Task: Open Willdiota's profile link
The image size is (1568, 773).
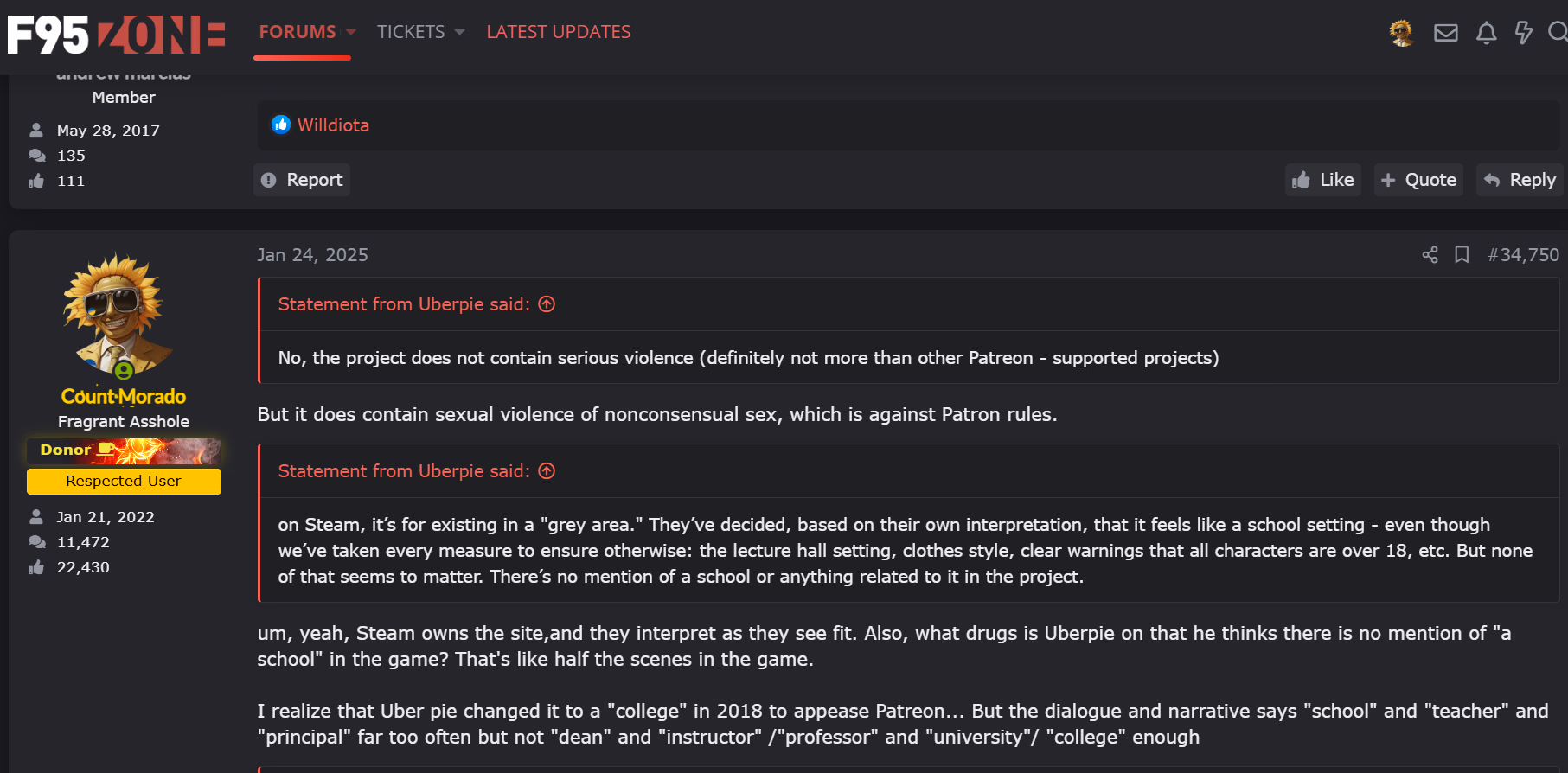Action: tap(333, 125)
